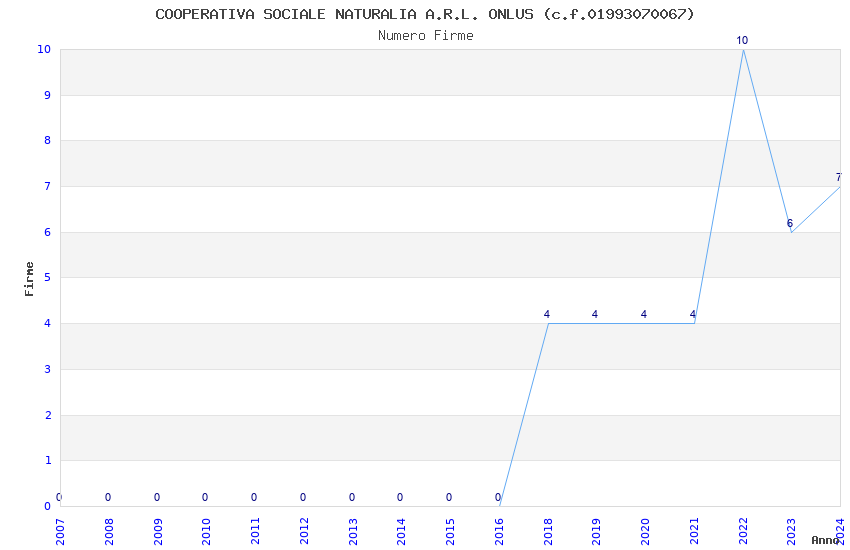Click y-axis tick label 2
The height and width of the screenshot is (550, 850).
click(48, 415)
